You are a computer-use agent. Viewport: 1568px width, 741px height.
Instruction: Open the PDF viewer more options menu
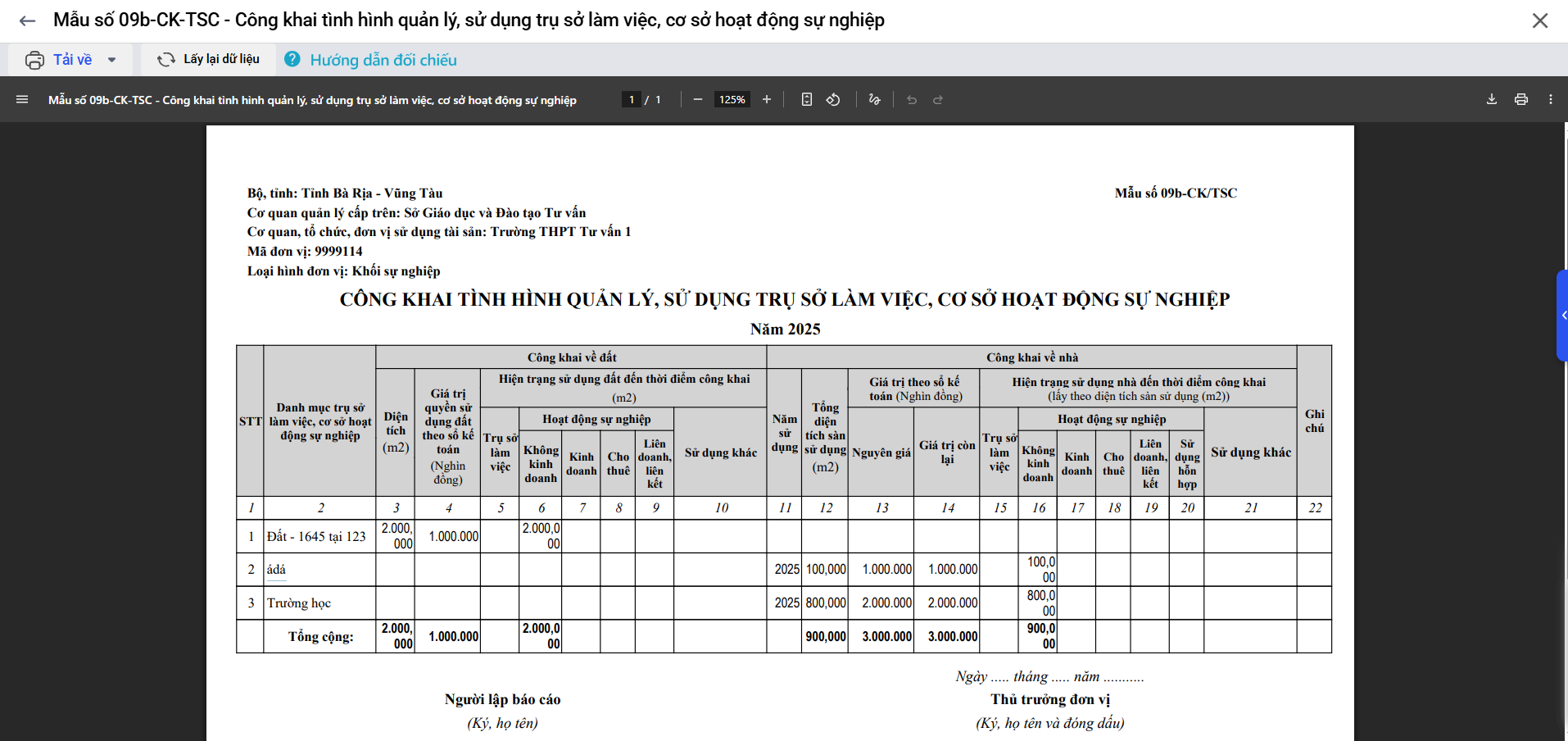(x=1551, y=99)
